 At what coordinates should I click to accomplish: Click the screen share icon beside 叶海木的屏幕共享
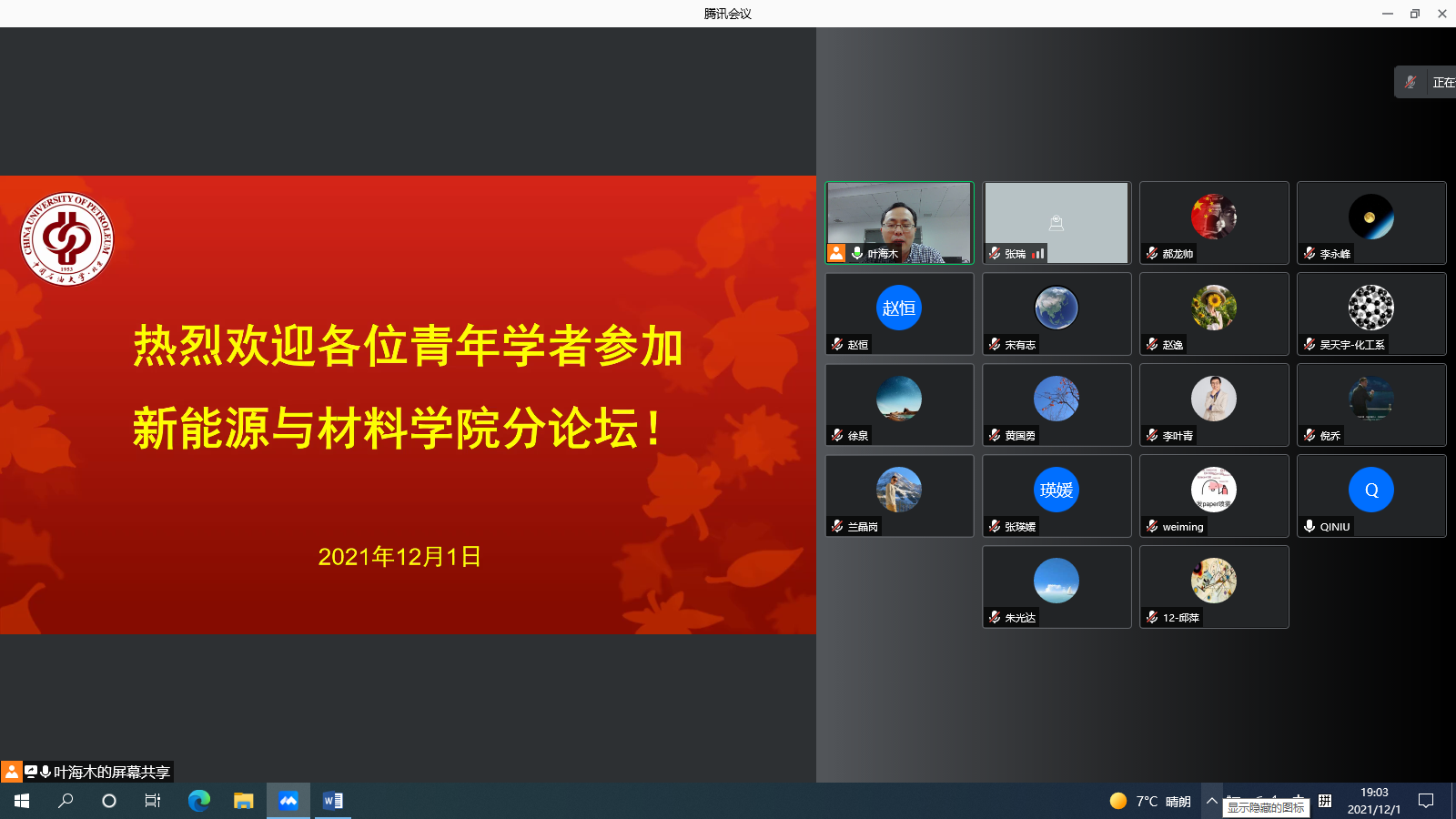click(x=31, y=771)
